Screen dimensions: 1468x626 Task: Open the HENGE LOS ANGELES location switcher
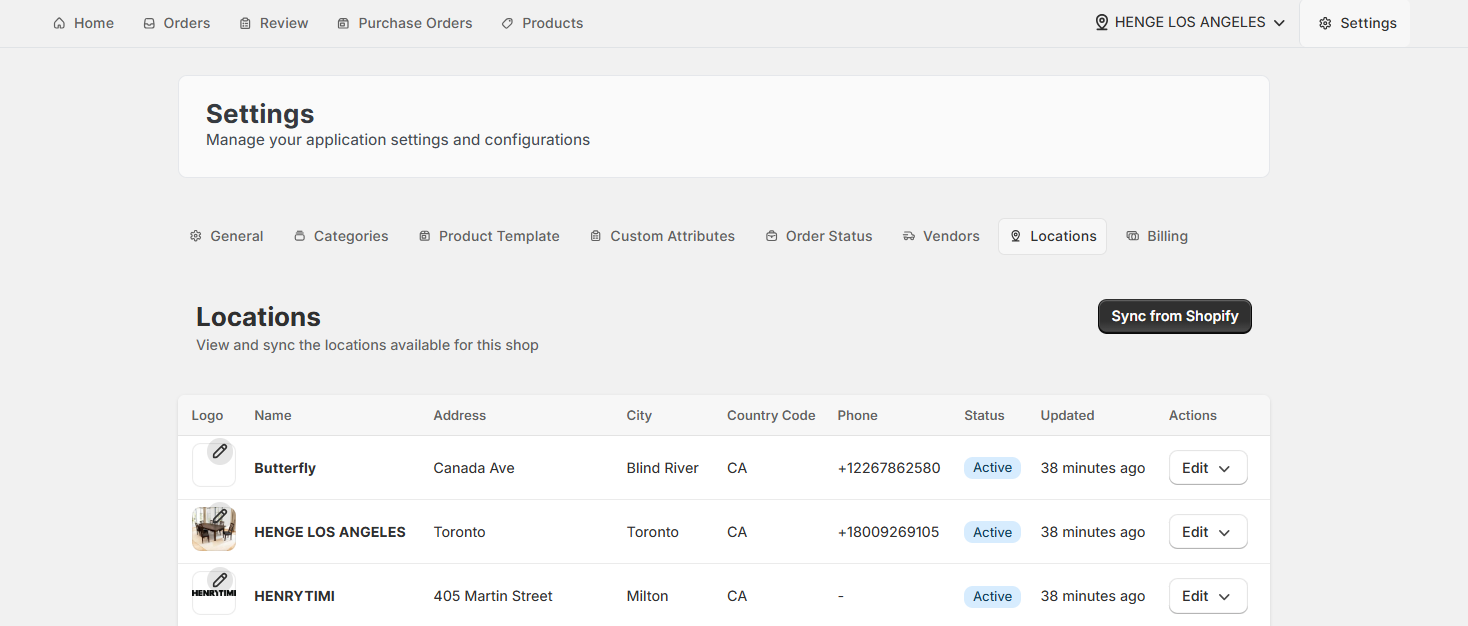coord(1190,22)
